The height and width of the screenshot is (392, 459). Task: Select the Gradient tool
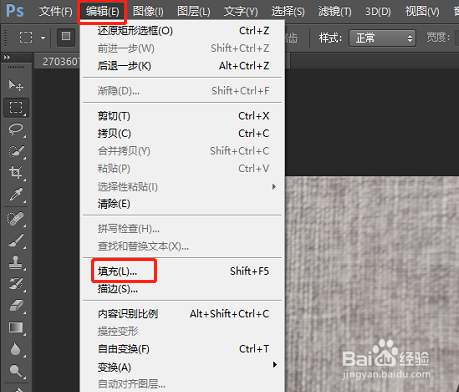click(16, 328)
